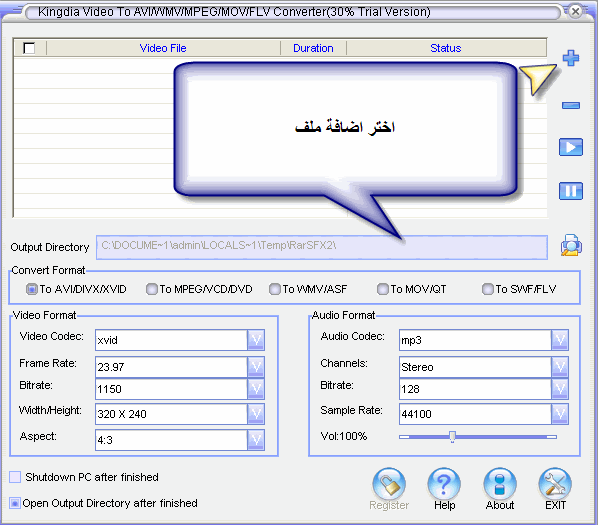598x525 pixels.
Task: Close the Kingdia converter window
Action: tap(575, 11)
